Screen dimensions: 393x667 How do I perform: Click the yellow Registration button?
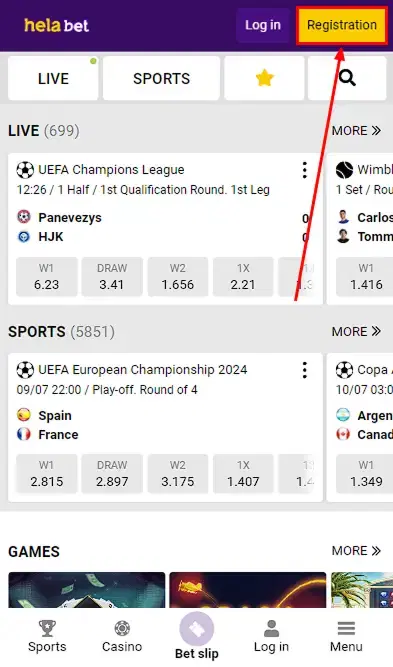click(x=342, y=25)
